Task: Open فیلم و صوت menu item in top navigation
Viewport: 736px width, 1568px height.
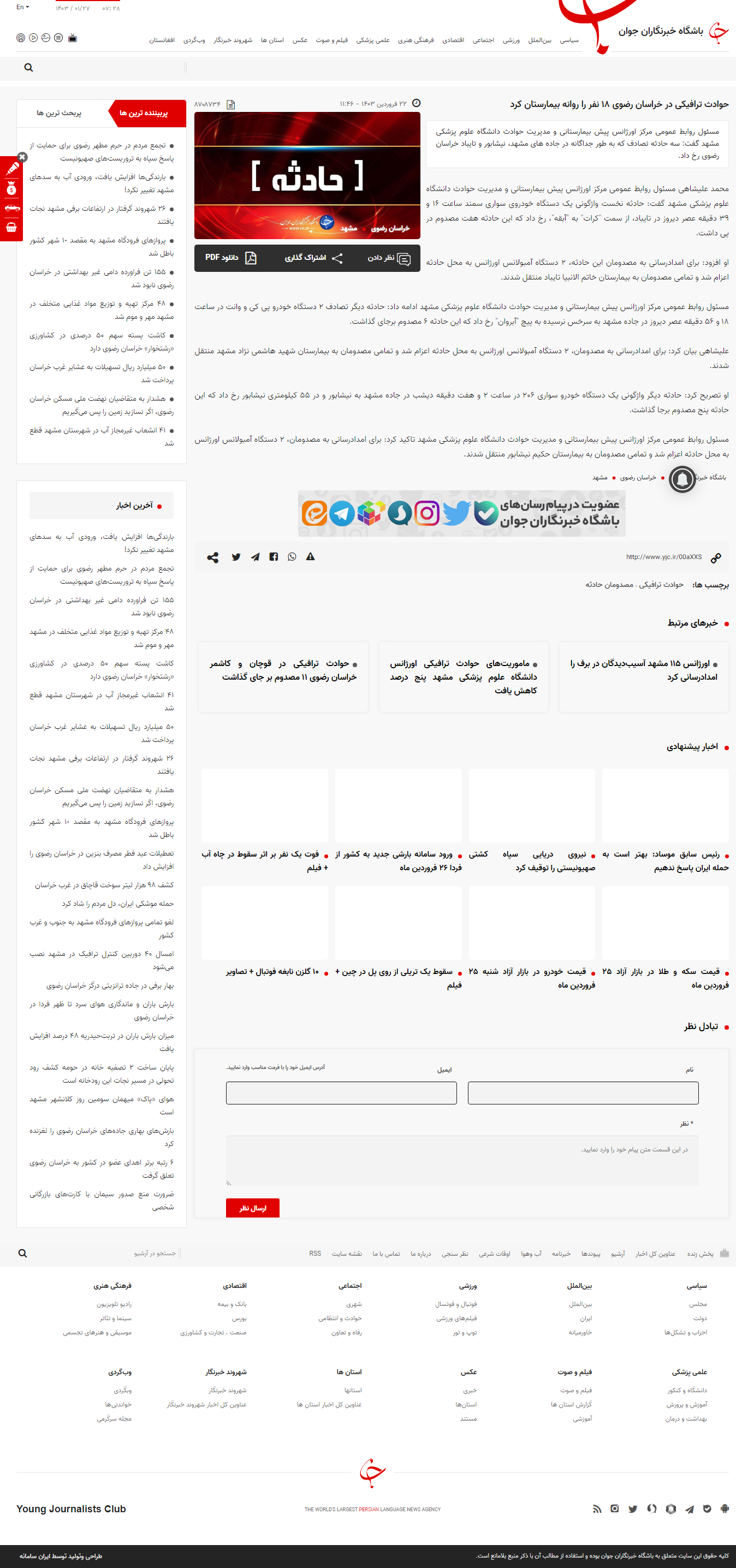Action: (332, 40)
